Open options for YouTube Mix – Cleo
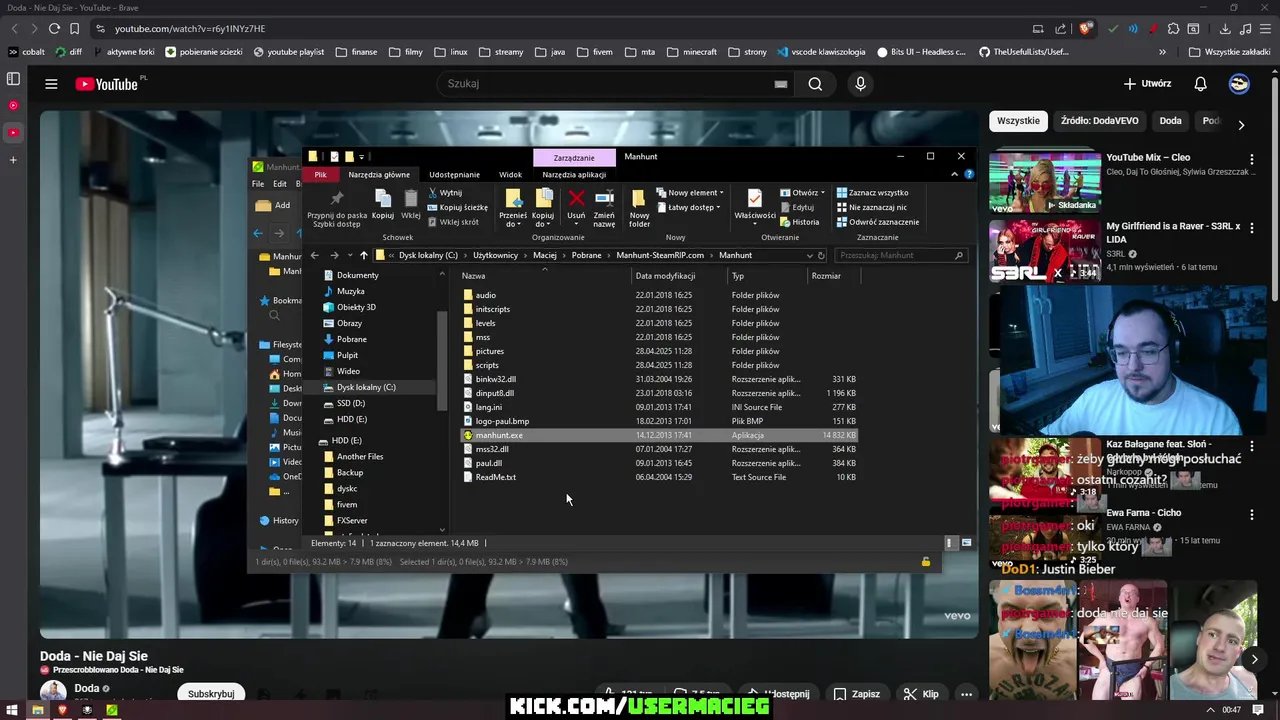This screenshot has height=720, width=1280. click(x=1251, y=159)
